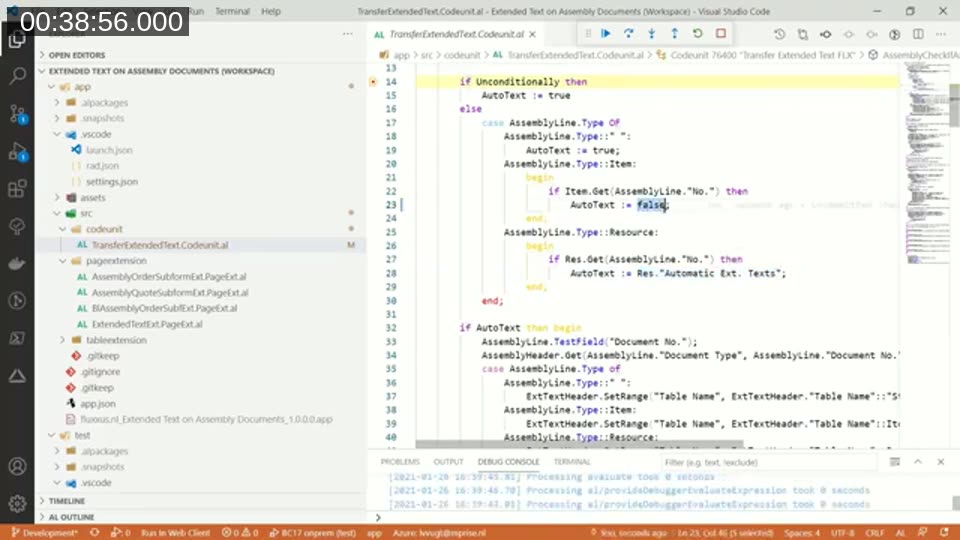Open launch.json file
Viewport: 960px width, 540px height.
click(109, 150)
